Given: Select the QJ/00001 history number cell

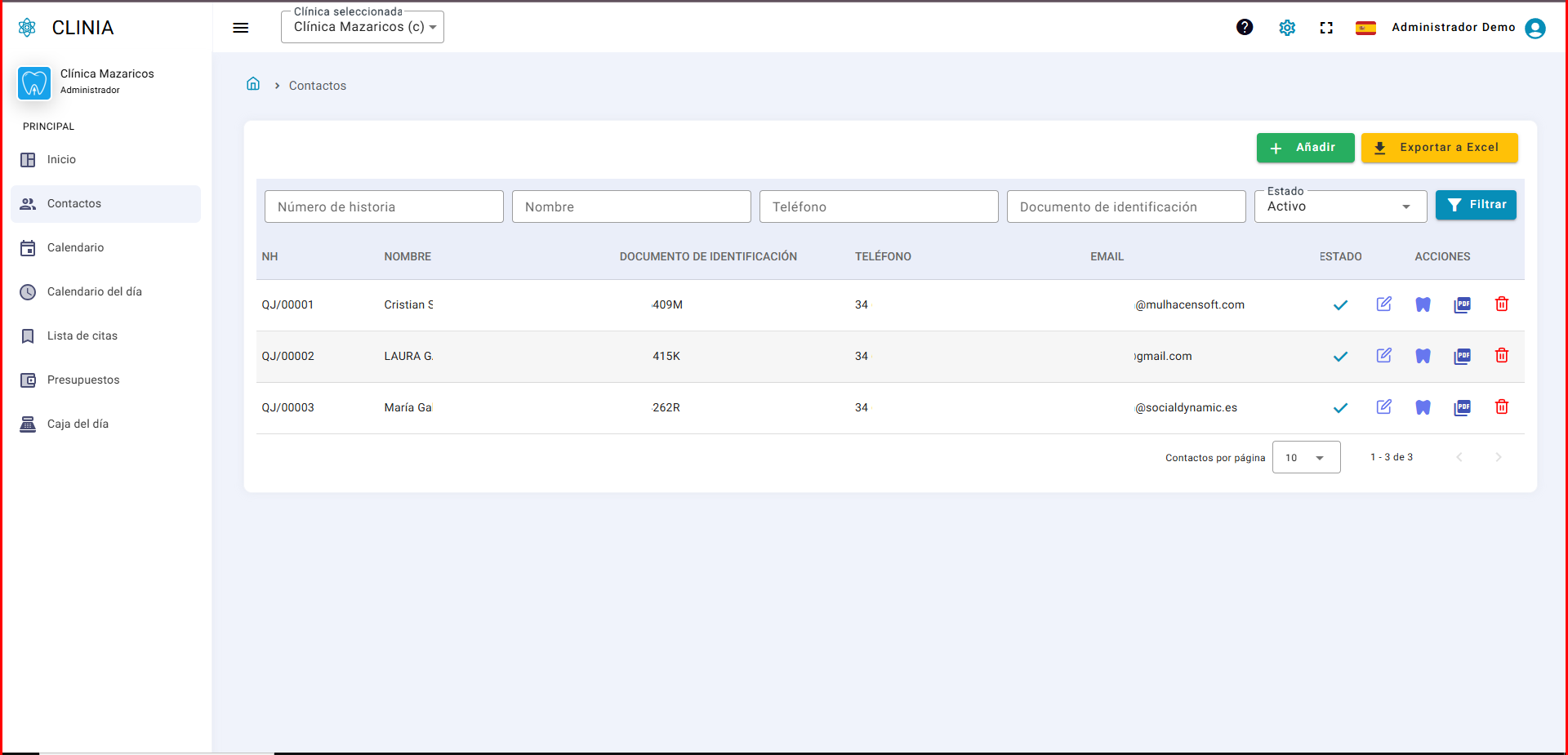Looking at the screenshot, I should [x=287, y=304].
